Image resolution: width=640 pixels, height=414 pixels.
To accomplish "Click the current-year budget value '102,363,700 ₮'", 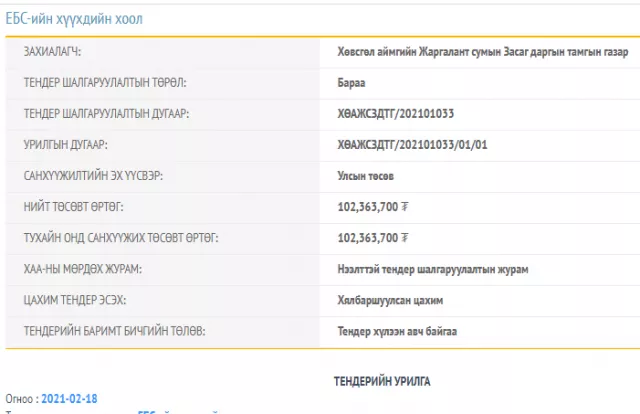I will click(373, 238).
